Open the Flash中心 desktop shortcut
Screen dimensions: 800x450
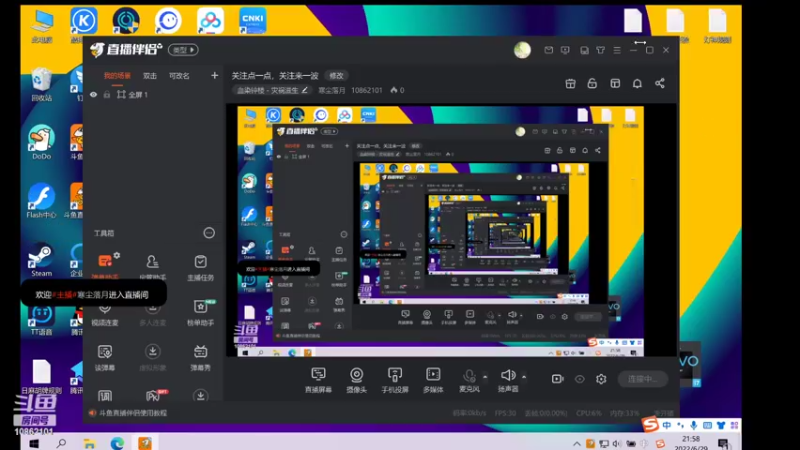tap(41, 201)
